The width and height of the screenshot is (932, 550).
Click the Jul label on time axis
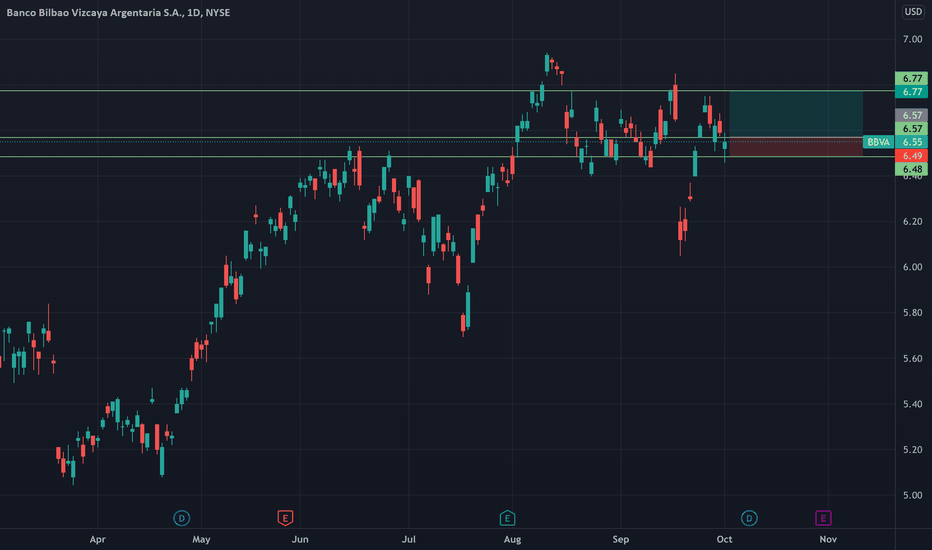point(408,539)
